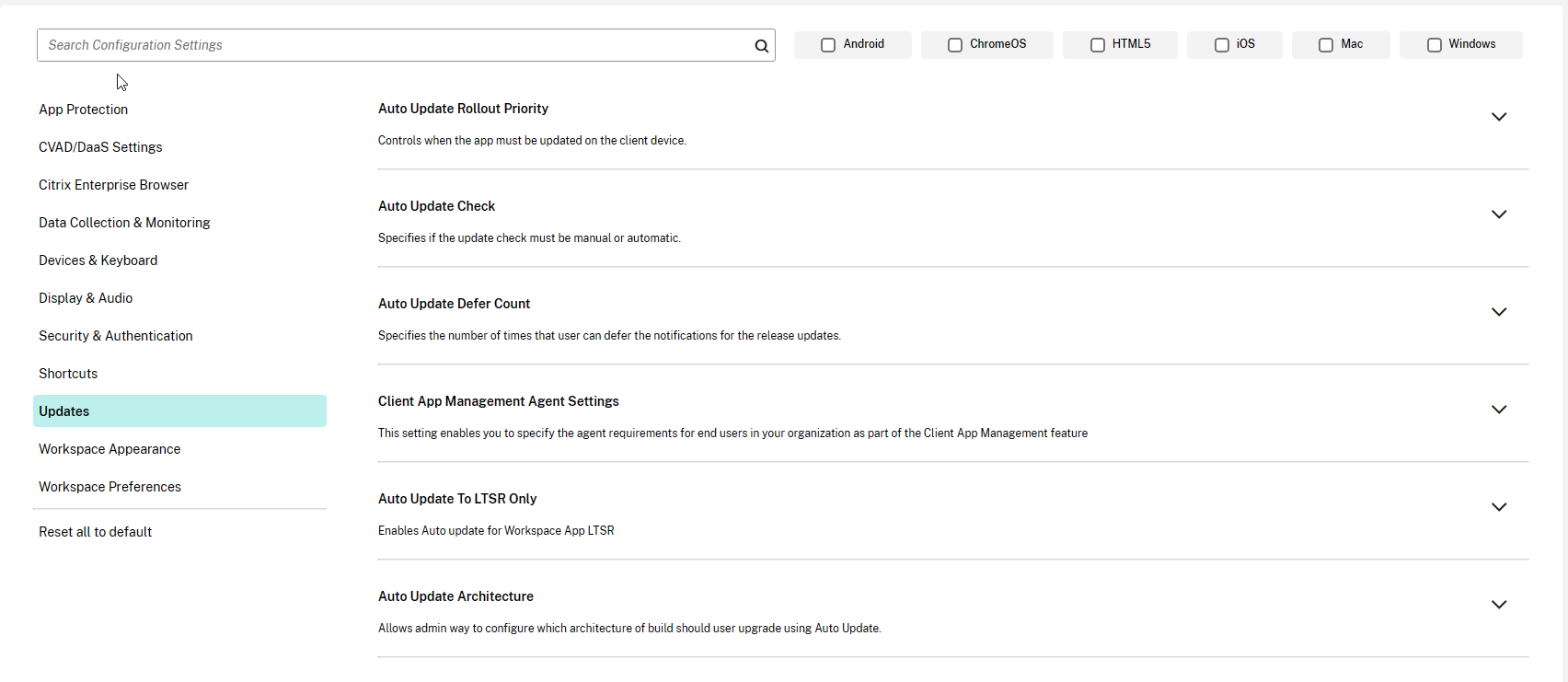Click Reset all to default

(96, 532)
